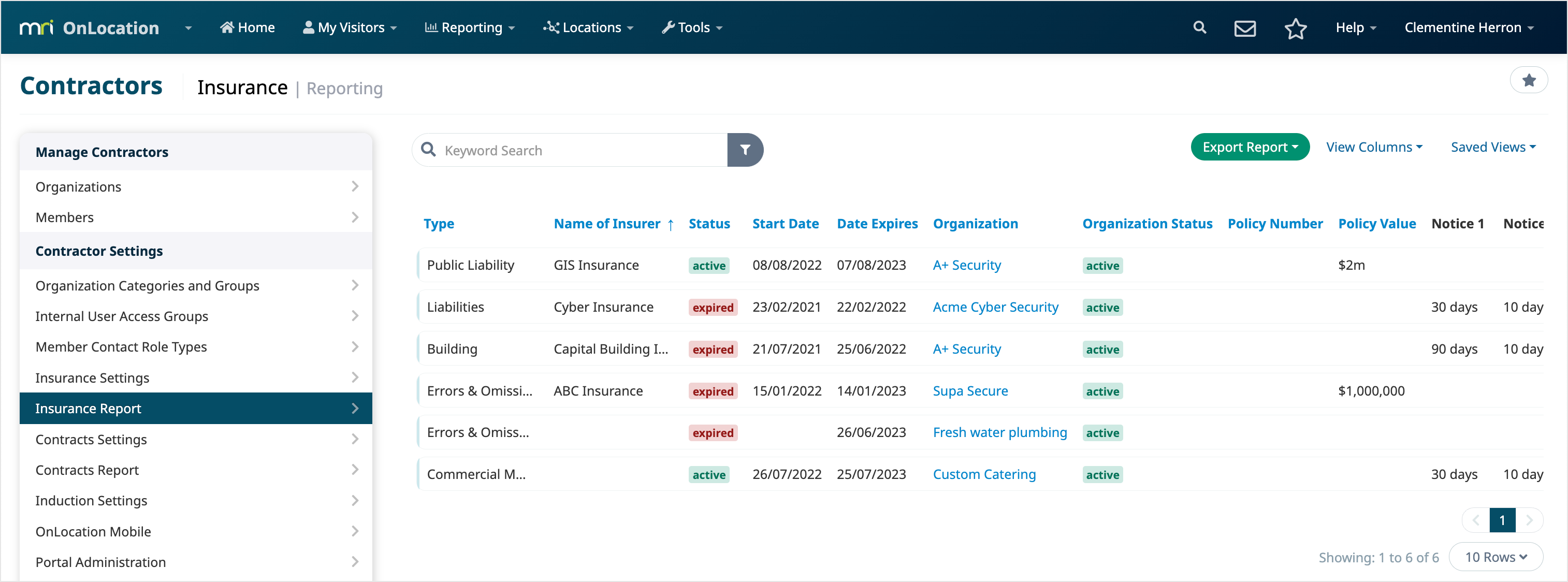Open Supa Secure organization link
This screenshot has height=582, width=1568.
[970, 391]
